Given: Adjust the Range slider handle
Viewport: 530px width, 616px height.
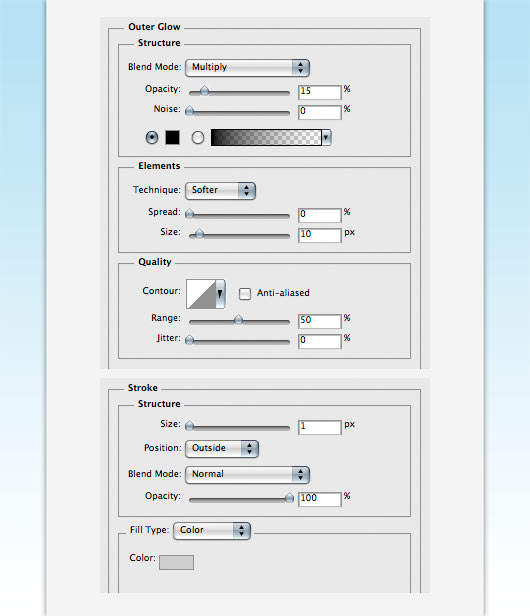Looking at the screenshot, I should (238, 320).
